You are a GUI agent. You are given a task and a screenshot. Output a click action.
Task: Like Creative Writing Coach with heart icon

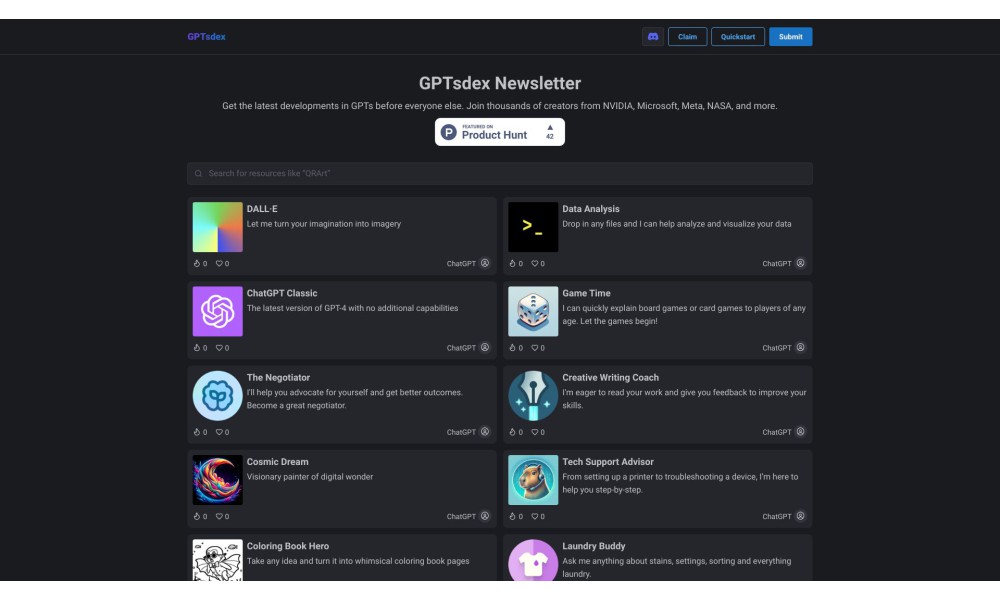(534, 432)
